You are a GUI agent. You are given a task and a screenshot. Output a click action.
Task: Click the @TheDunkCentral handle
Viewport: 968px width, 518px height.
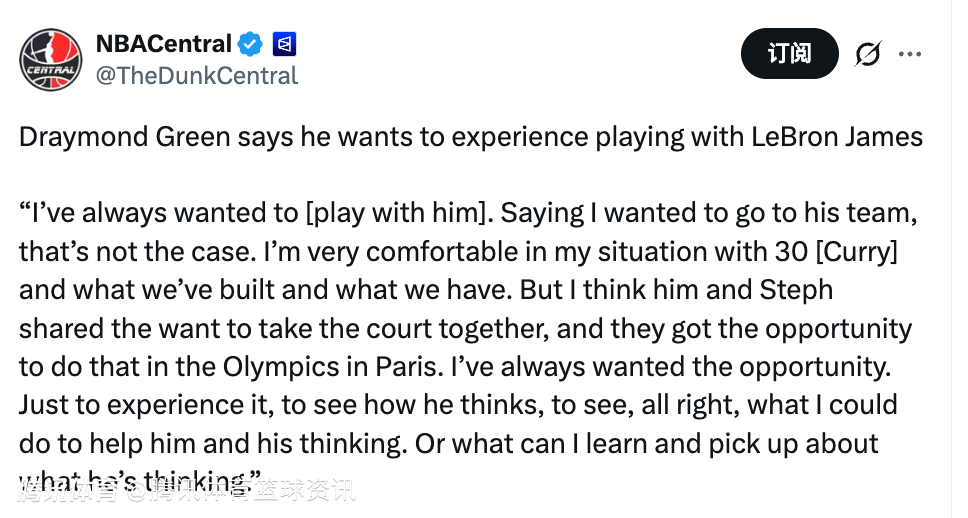point(196,75)
